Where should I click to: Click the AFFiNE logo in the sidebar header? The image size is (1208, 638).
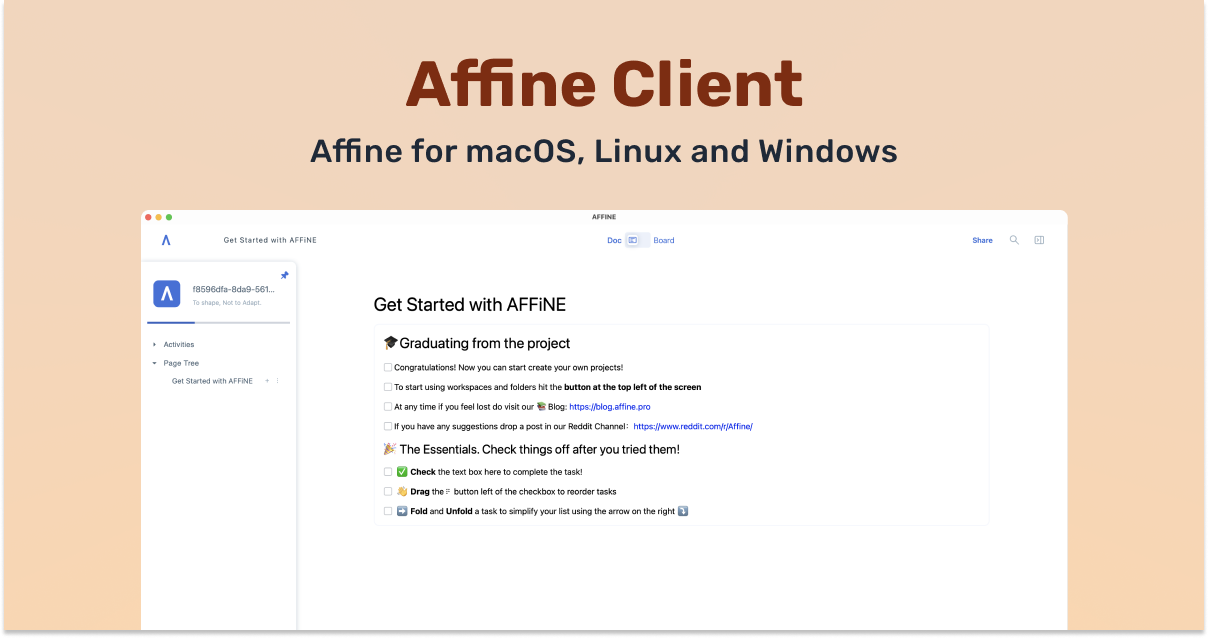pos(165,239)
